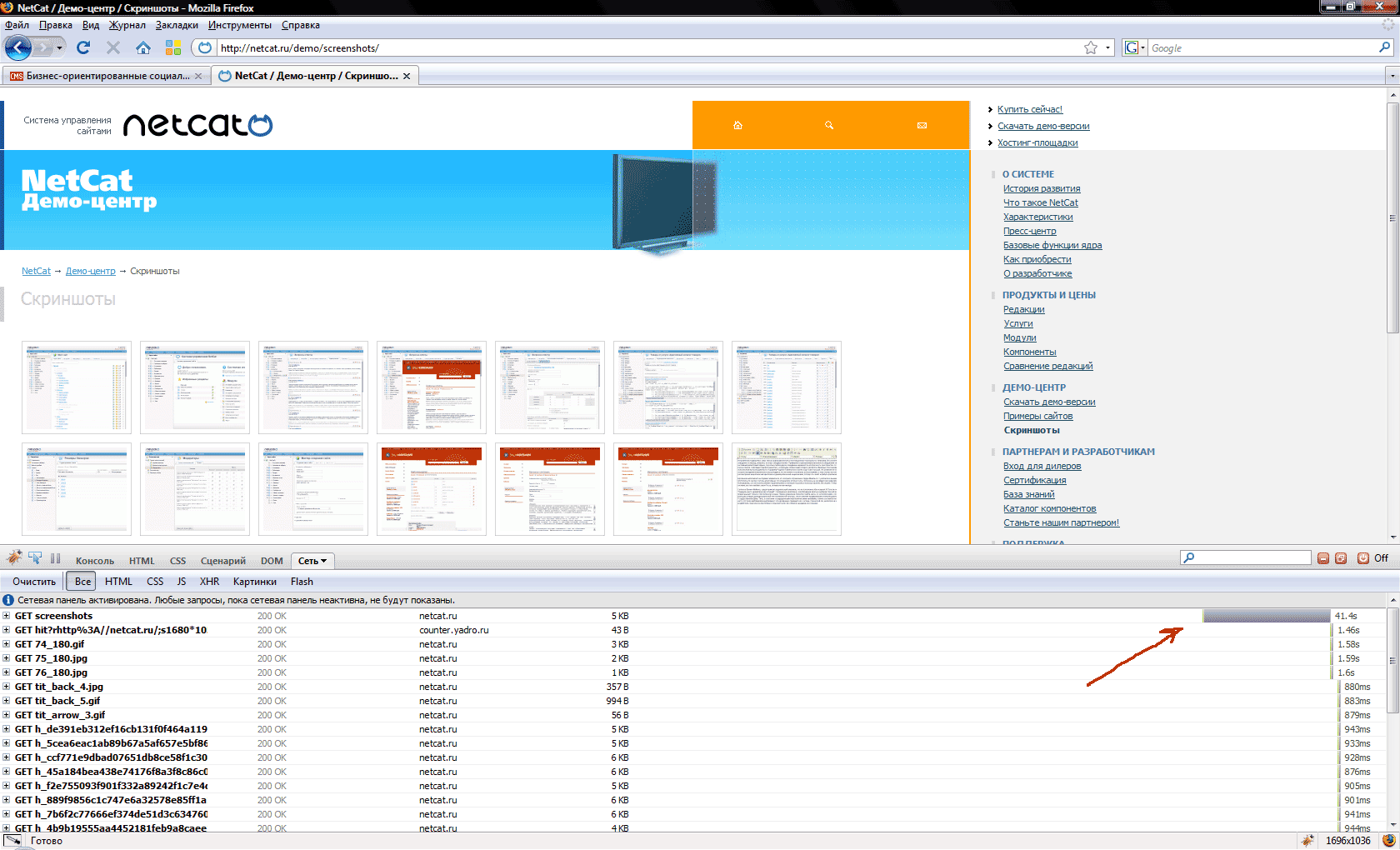Open the Сеть panel dropdown arrow
This screenshot has height=850, width=1400.
pyautogui.click(x=323, y=561)
